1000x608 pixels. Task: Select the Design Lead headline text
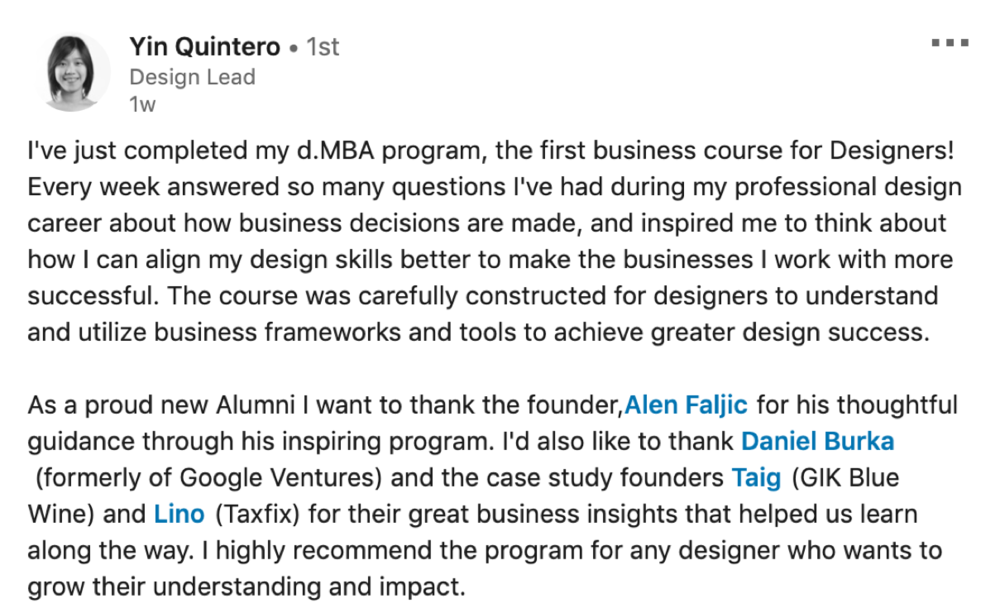click(192, 77)
